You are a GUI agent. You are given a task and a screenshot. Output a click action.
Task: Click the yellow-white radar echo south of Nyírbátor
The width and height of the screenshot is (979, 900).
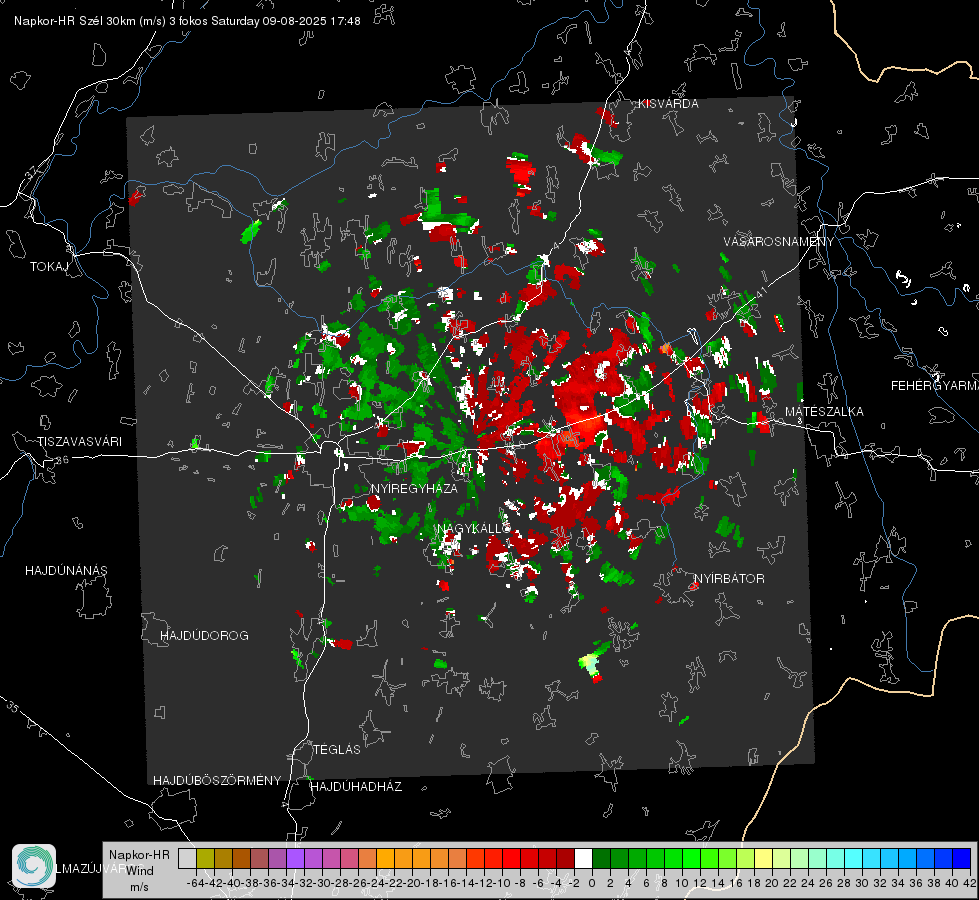tap(589, 664)
